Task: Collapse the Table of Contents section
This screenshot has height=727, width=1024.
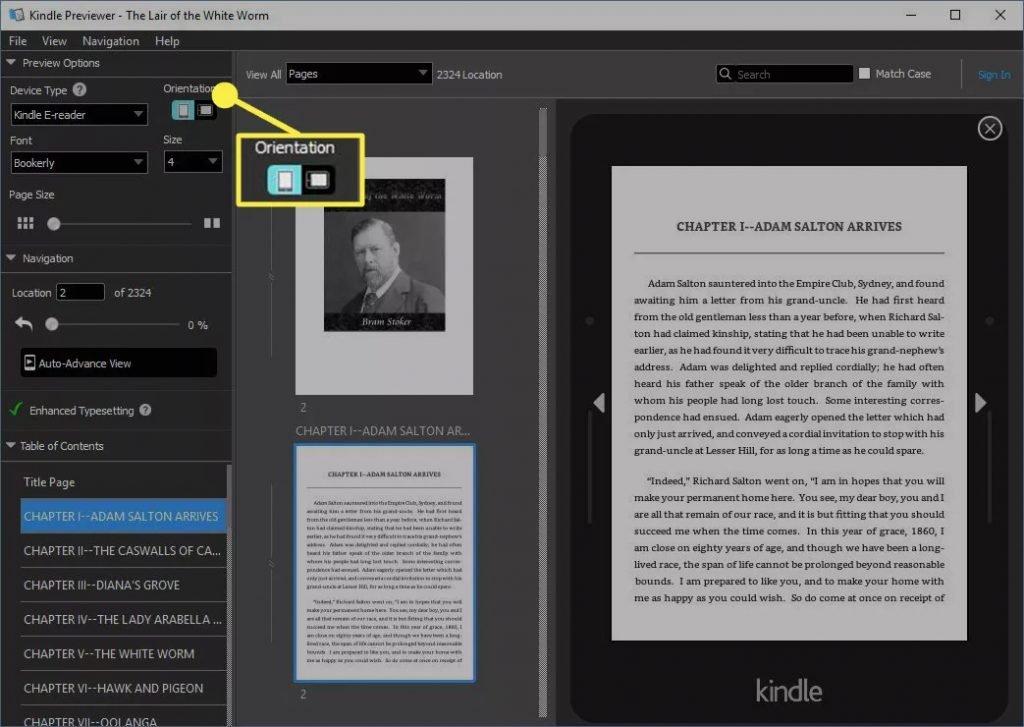Action: point(10,445)
